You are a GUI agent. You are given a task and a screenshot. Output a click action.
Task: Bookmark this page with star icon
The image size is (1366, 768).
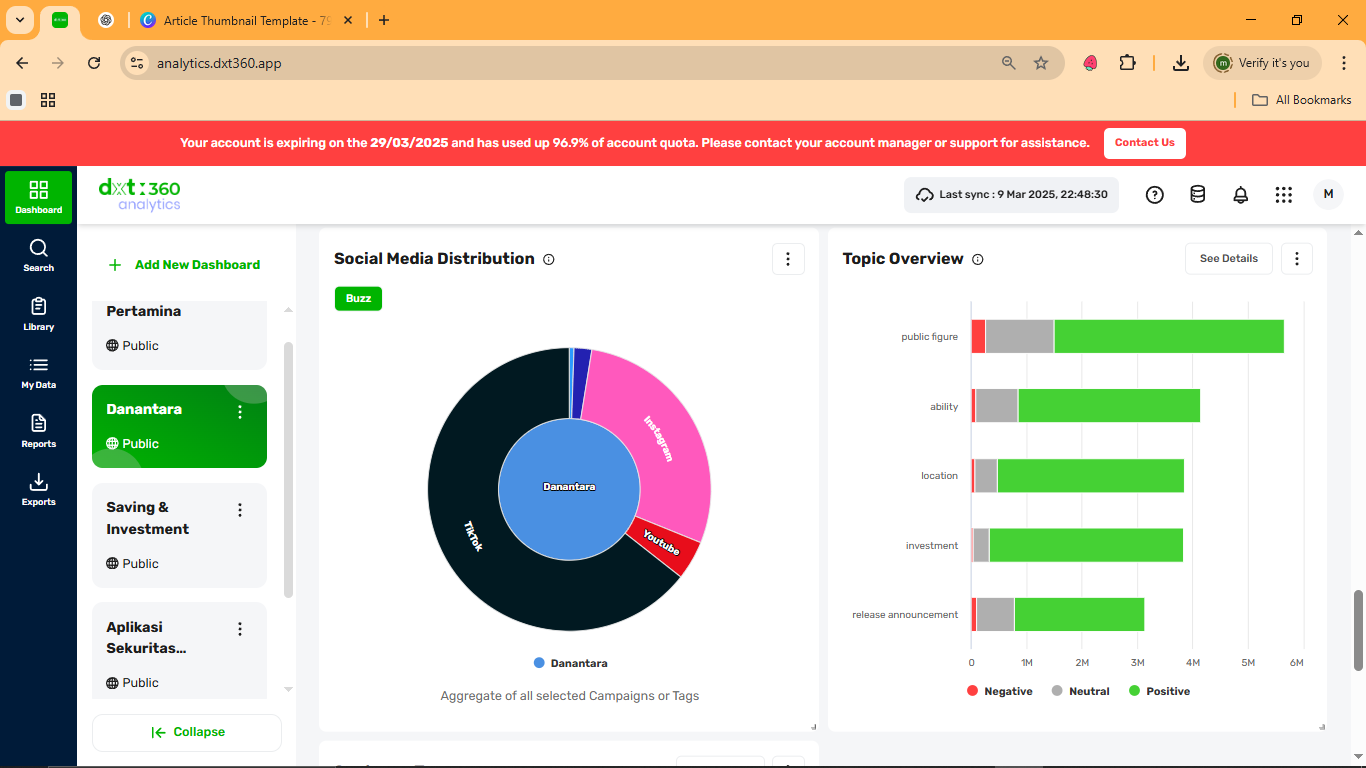click(x=1041, y=63)
